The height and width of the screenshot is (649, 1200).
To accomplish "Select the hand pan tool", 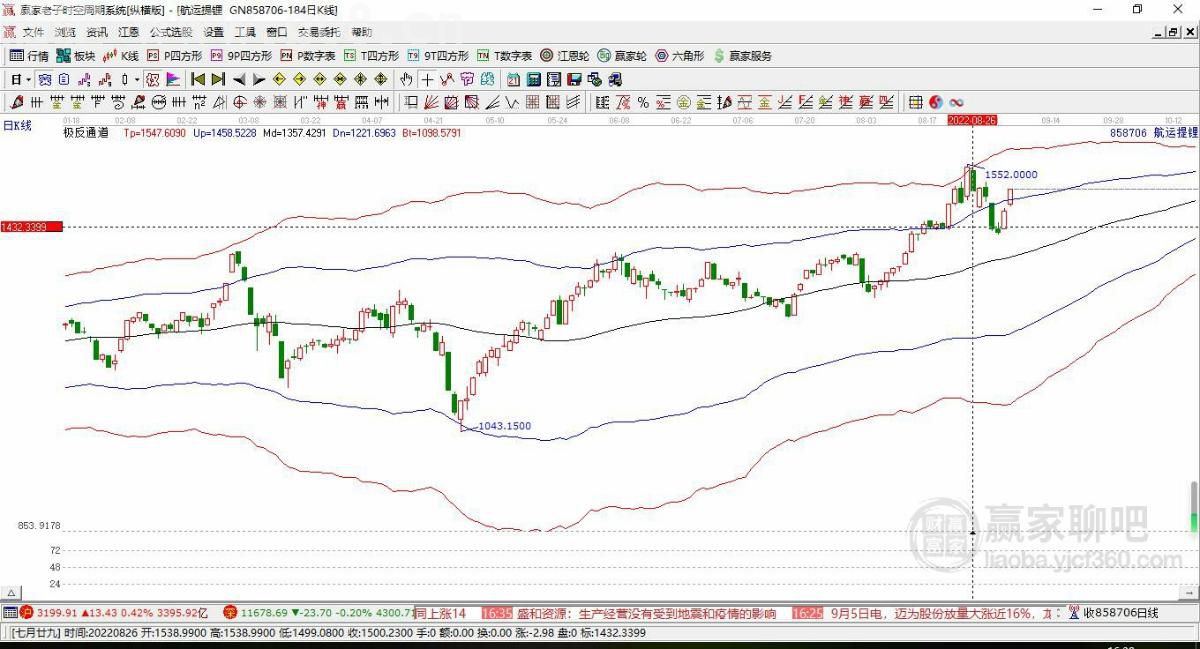I will pos(406,79).
